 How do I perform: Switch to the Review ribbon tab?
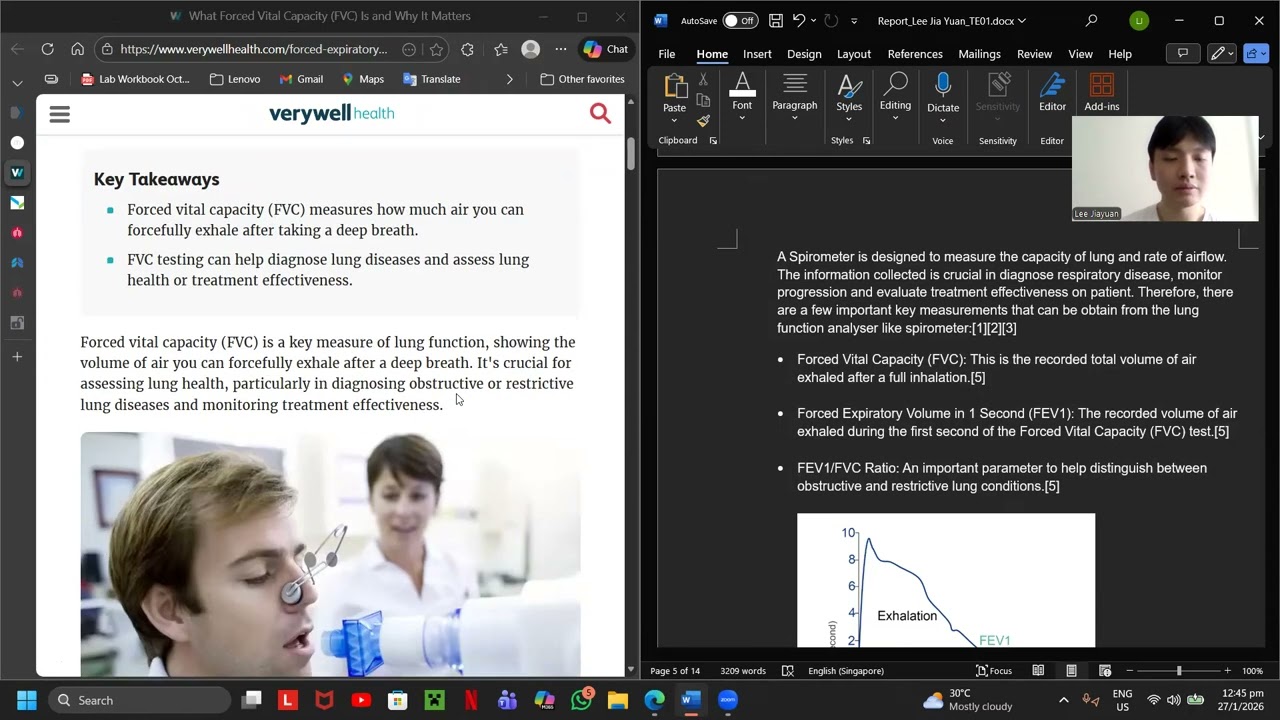(x=1034, y=54)
